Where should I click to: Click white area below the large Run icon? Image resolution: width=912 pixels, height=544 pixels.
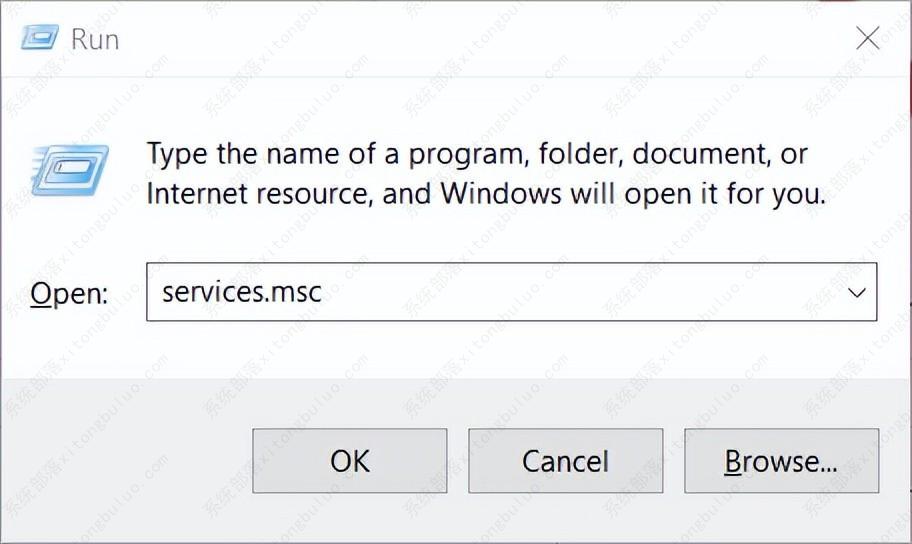pos(70,235)
